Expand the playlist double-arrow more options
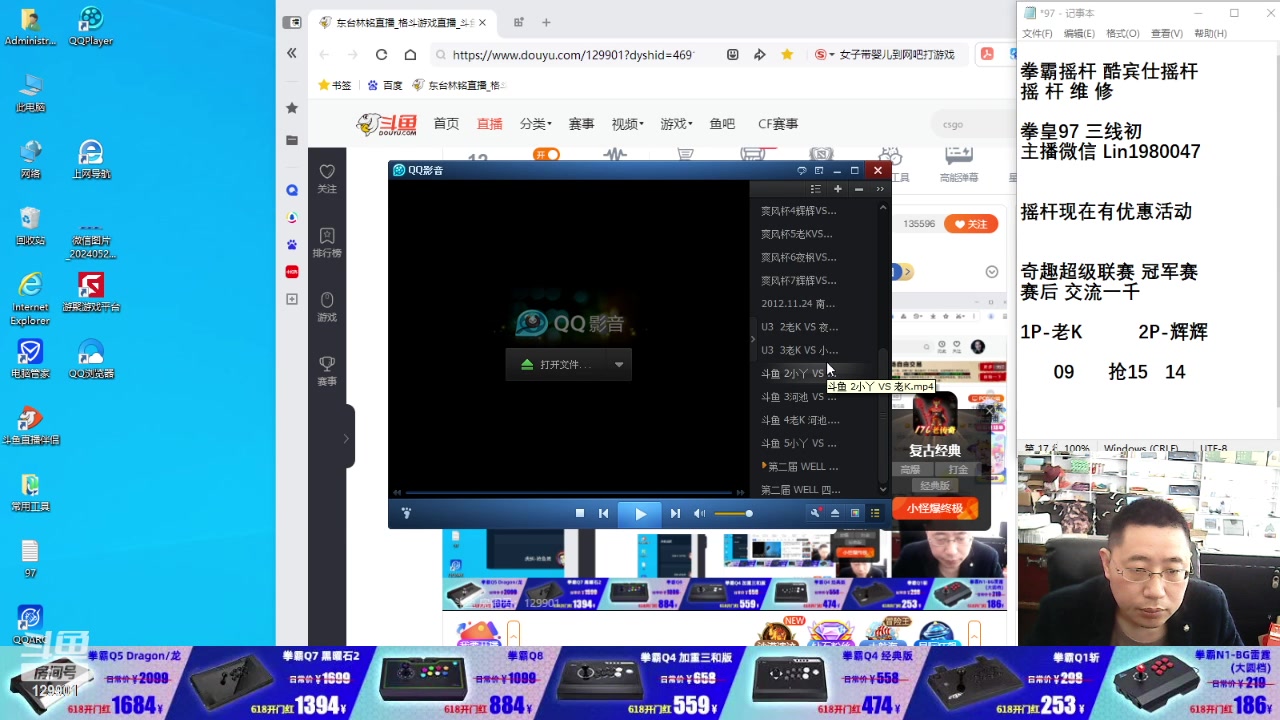 pyautogui.click(x=880, y=189)
